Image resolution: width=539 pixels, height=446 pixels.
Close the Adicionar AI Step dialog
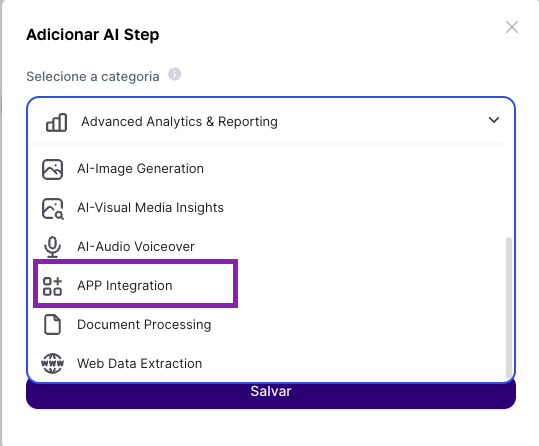pyautogui.click(x=512, y=27)
